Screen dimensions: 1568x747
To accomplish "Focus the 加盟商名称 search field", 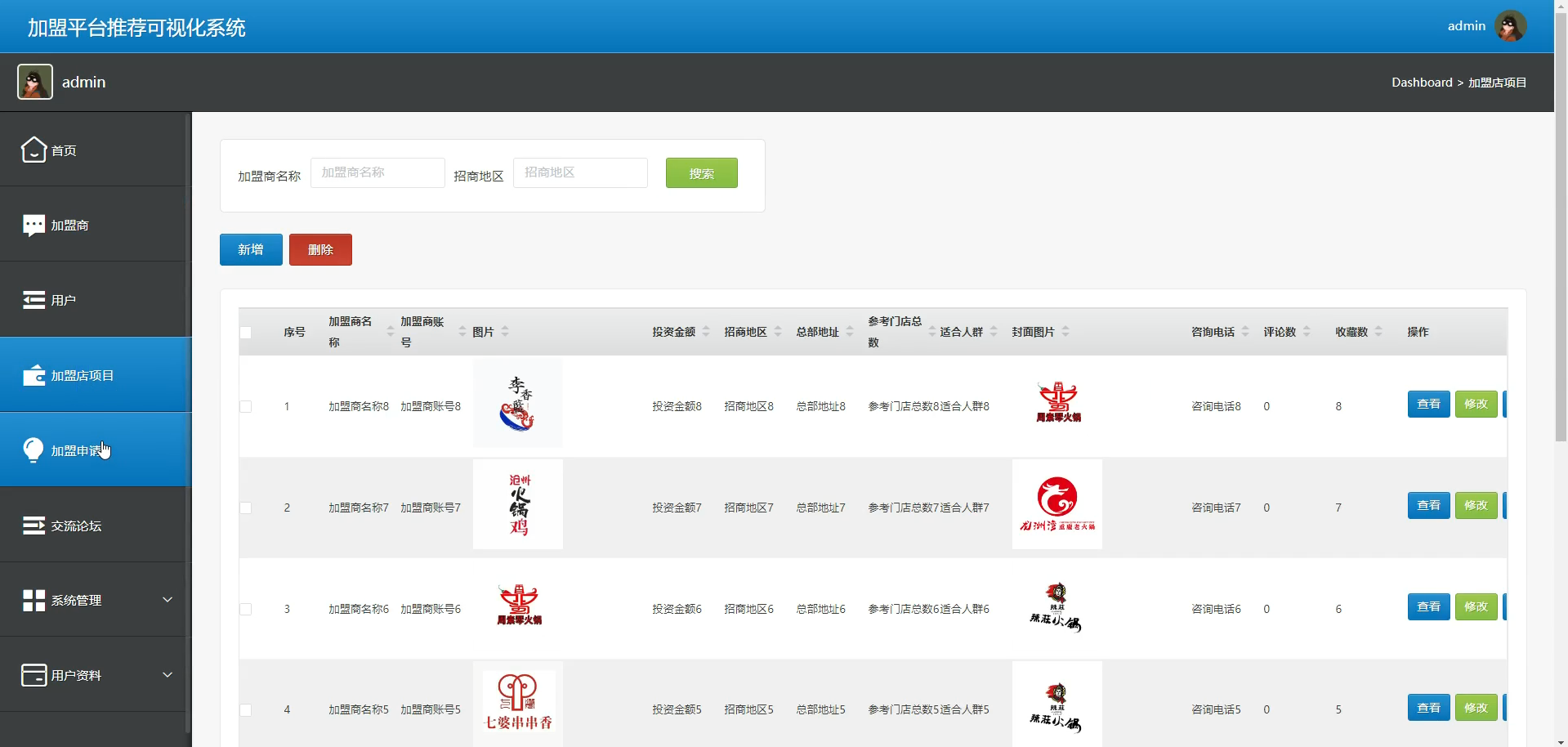I will [x=377, y=173].
